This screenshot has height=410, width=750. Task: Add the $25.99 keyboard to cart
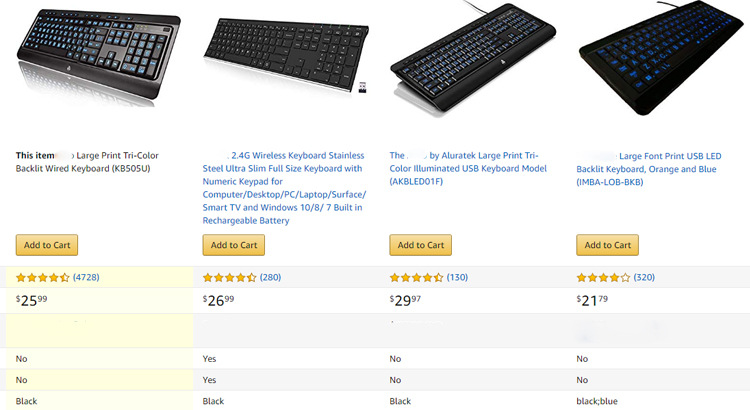[x=47, y=245]
